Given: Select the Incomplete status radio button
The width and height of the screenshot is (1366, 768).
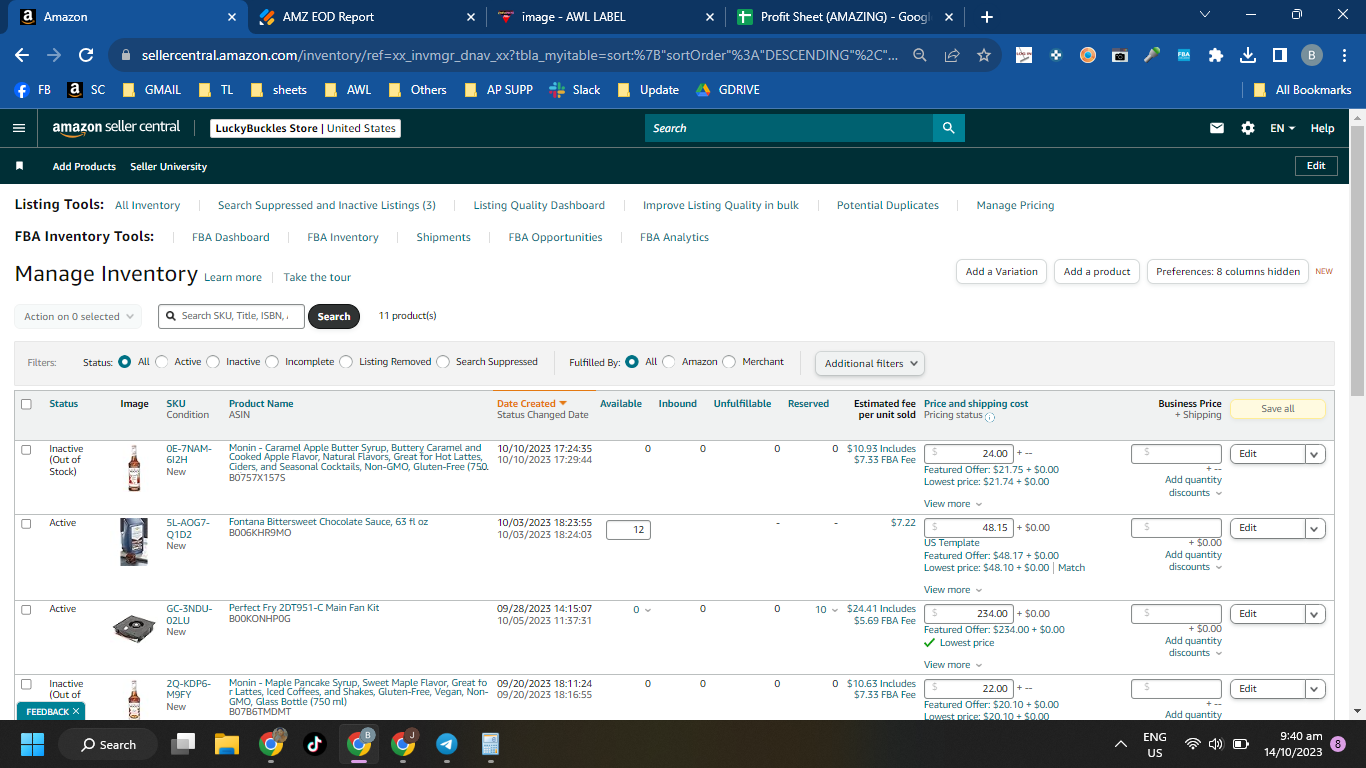Looking at the screenshot, I should point(272,362).
